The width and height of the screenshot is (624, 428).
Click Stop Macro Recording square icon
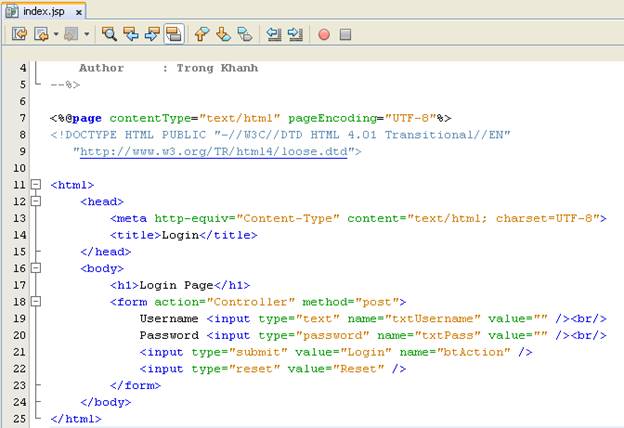coord(345,35)
